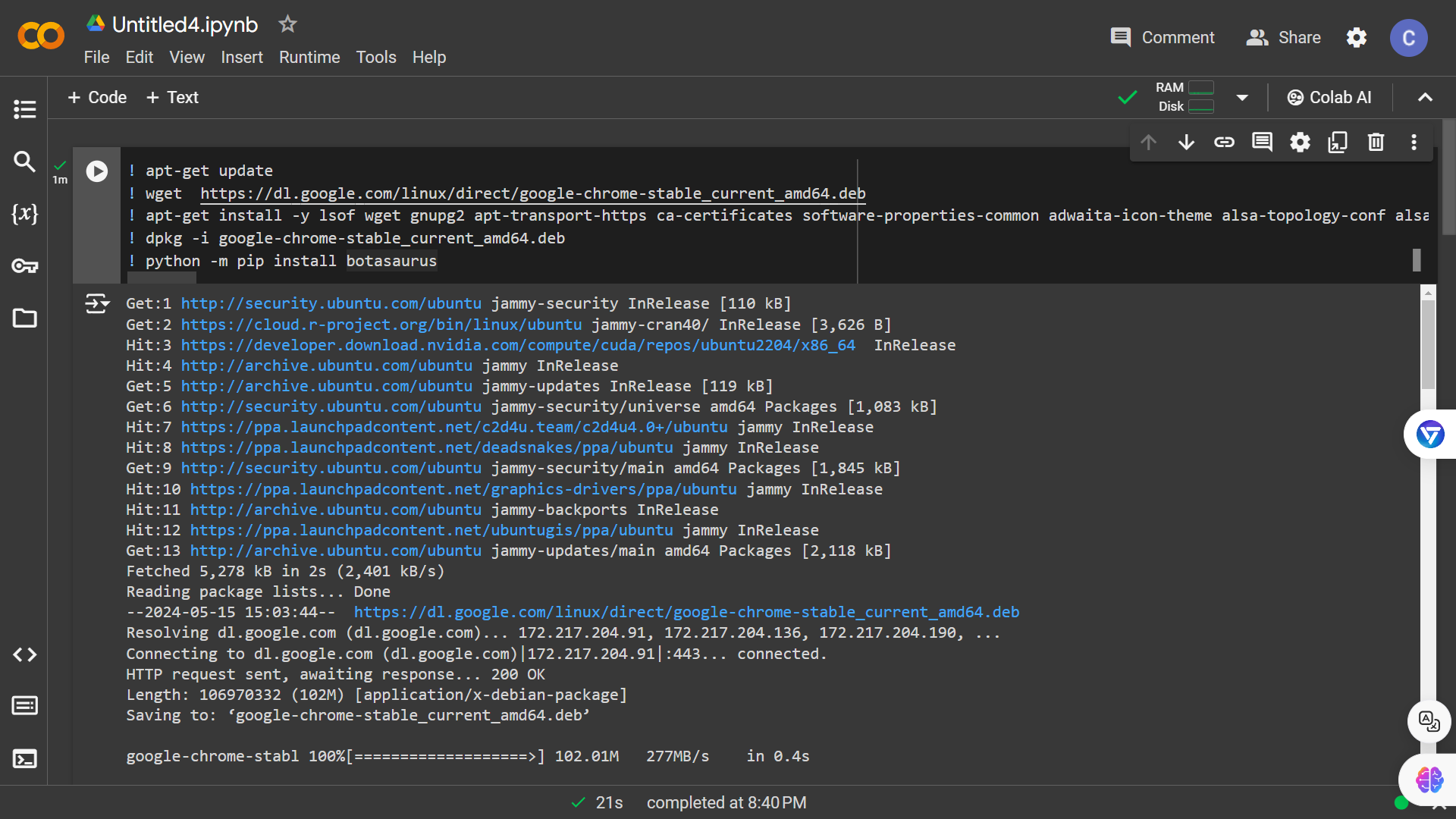Collapse the header with chevron arrow
1456x819 pixels.
point(1425,98)
